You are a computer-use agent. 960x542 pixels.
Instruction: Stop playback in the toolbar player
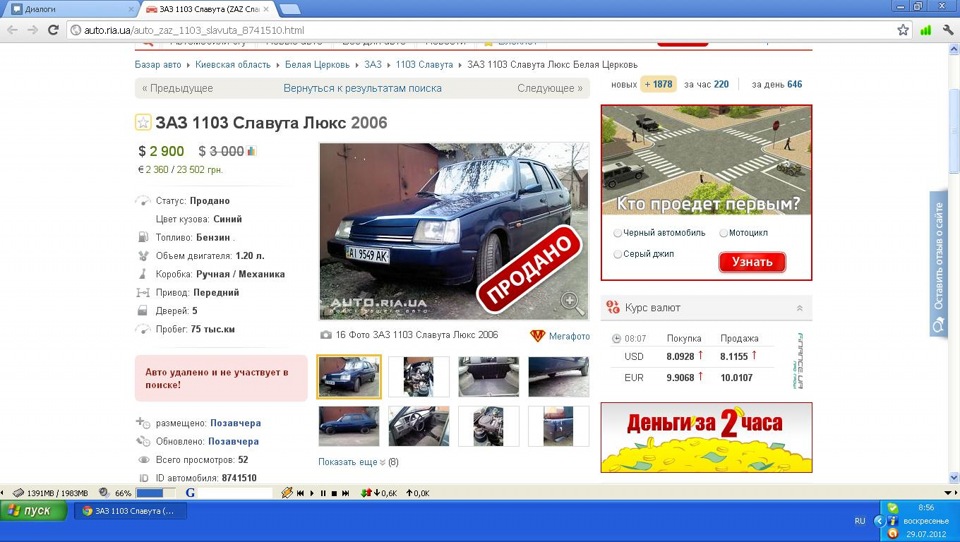click(334, 492)
